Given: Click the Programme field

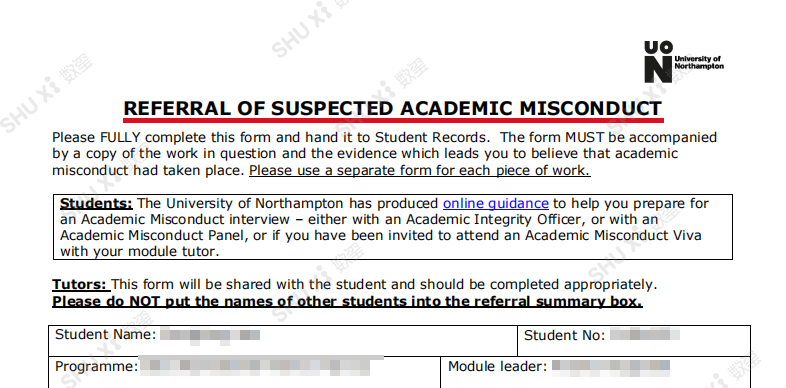Looking at the screenshot, I should coord(245,372).
